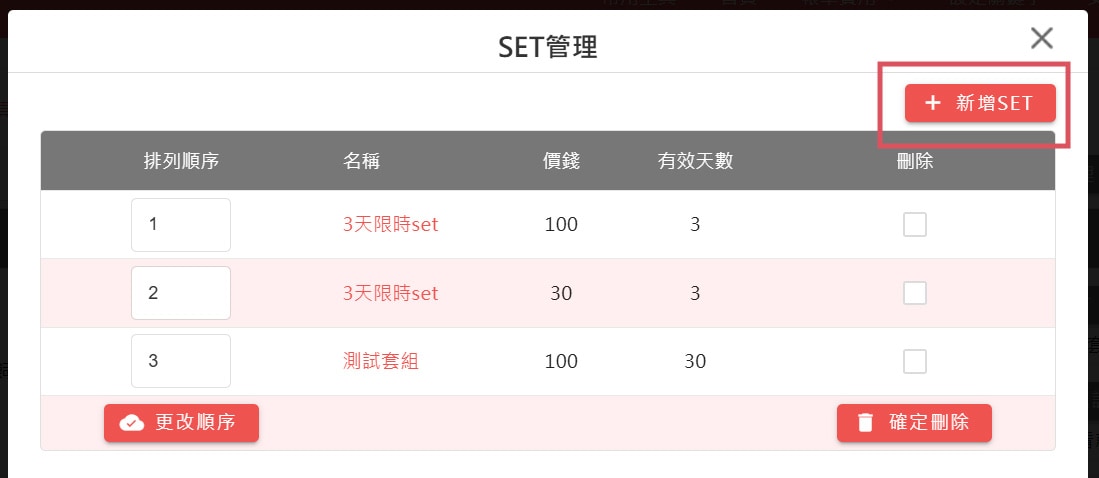Click the 名稱 column header

pyautogui.click(x=362, y=161)
